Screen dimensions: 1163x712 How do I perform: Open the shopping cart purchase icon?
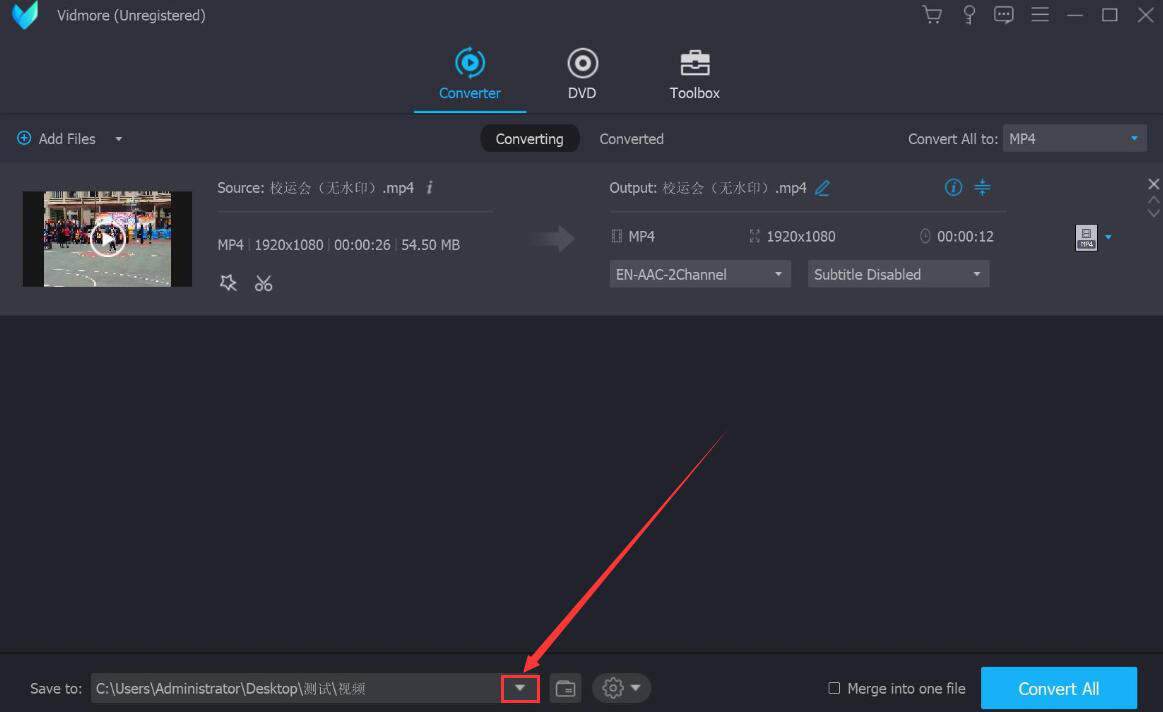tap(932, 15)
